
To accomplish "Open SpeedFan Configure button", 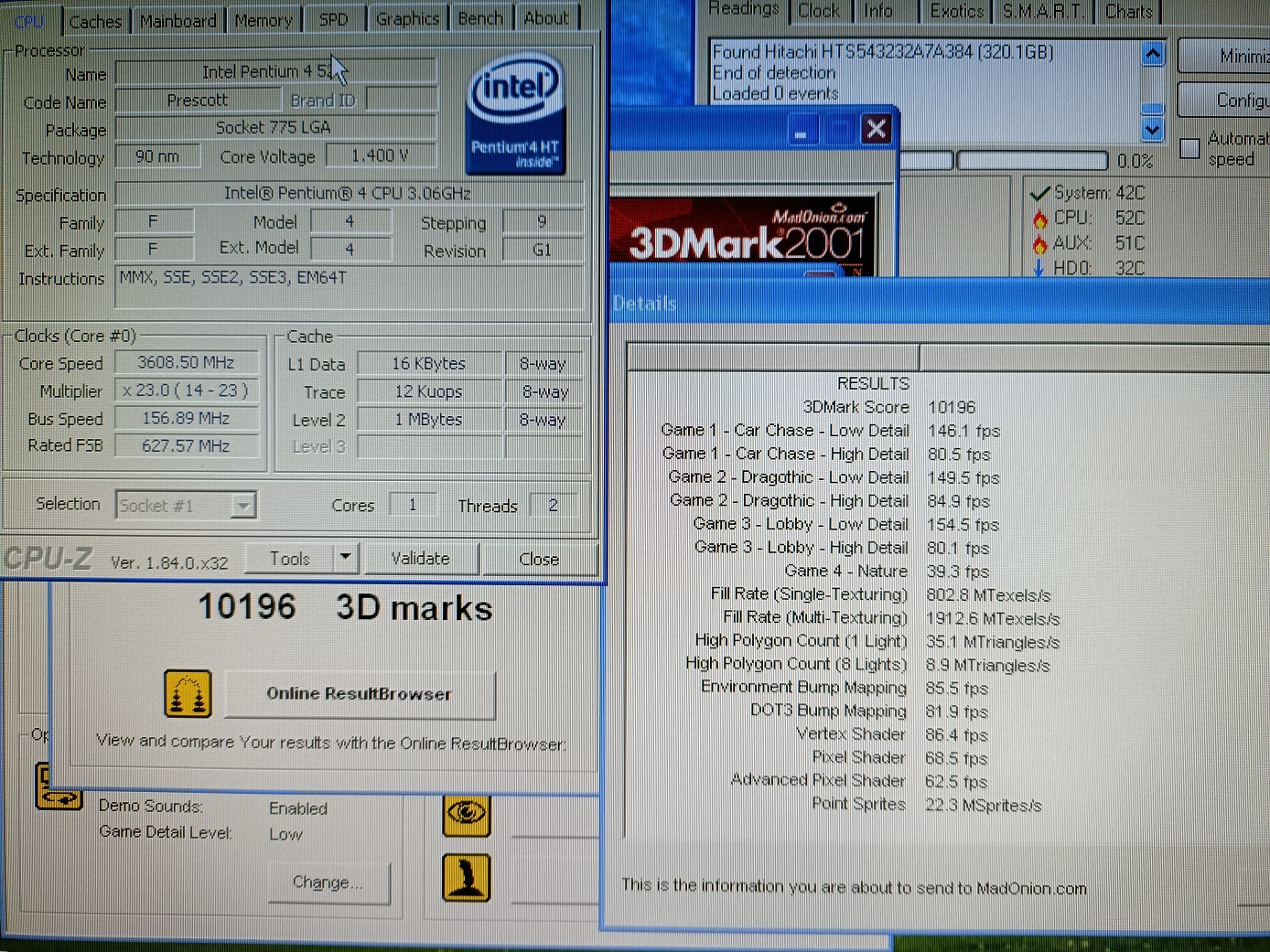I will (1226, 100).
